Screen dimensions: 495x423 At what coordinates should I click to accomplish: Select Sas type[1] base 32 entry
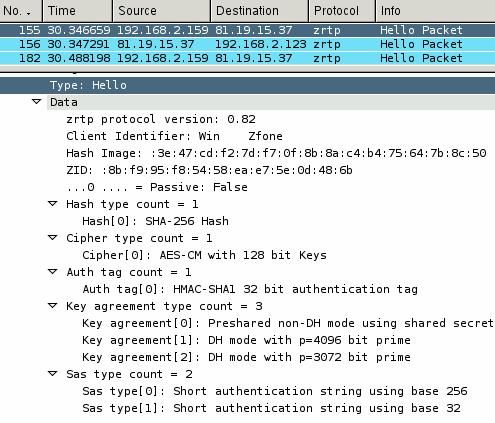(272, 408)
